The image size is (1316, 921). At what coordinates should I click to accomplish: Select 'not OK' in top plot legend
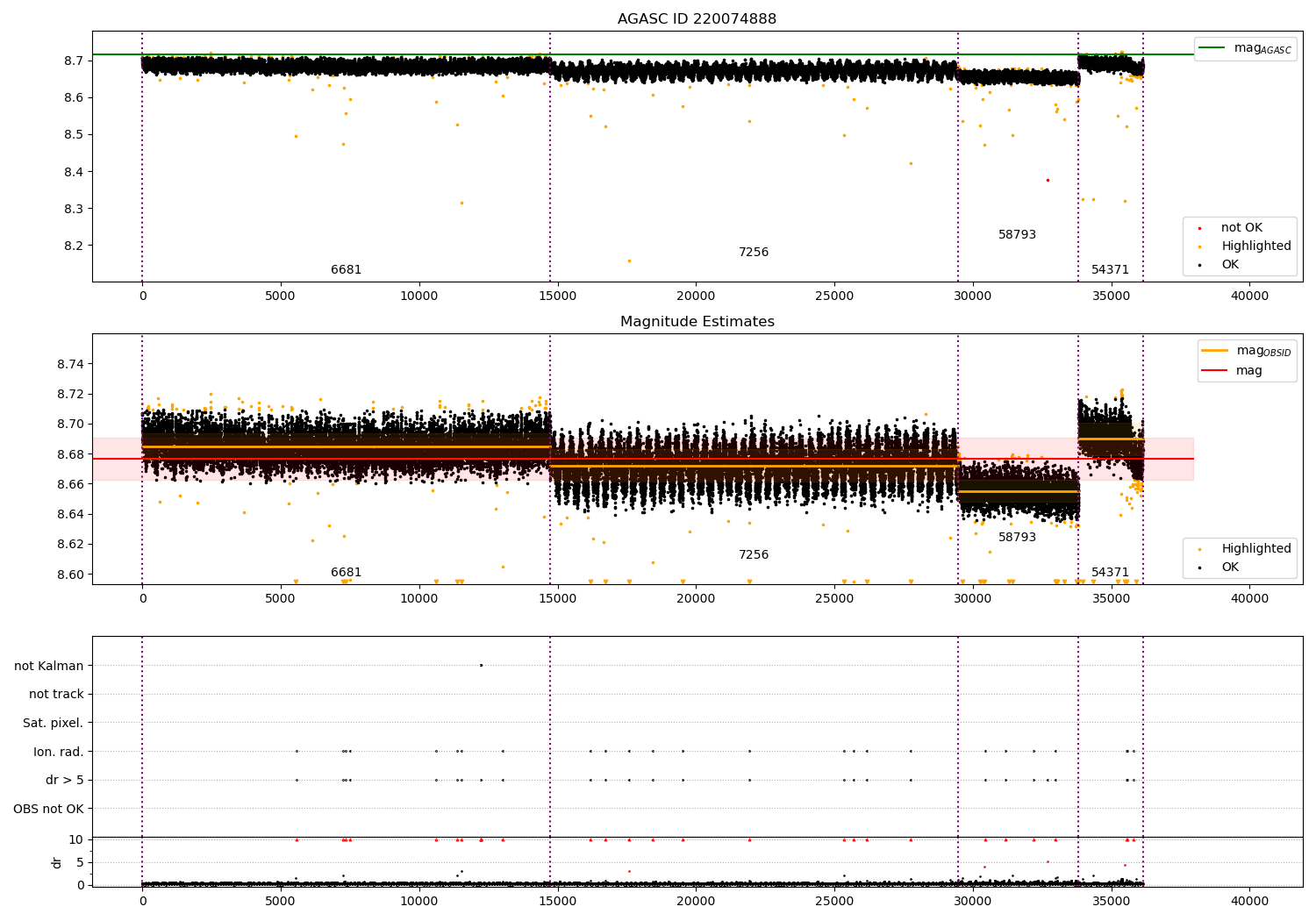[1241, 228]
